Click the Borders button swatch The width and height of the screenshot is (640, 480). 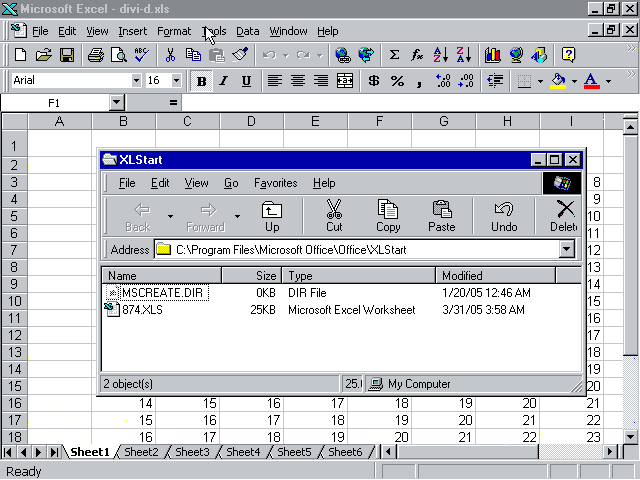point(524,81)
